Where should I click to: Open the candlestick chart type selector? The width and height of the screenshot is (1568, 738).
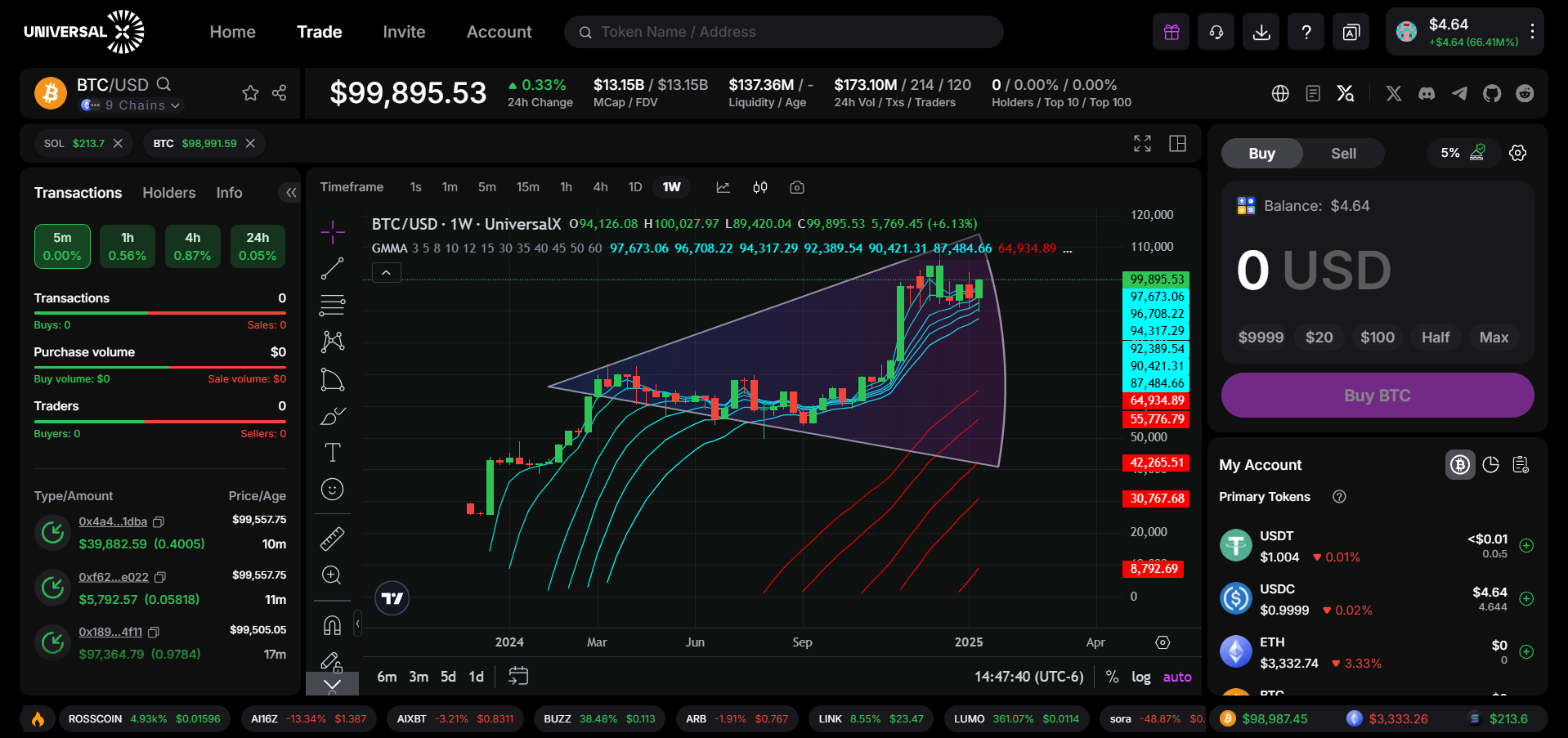click(x=760, y=187)
